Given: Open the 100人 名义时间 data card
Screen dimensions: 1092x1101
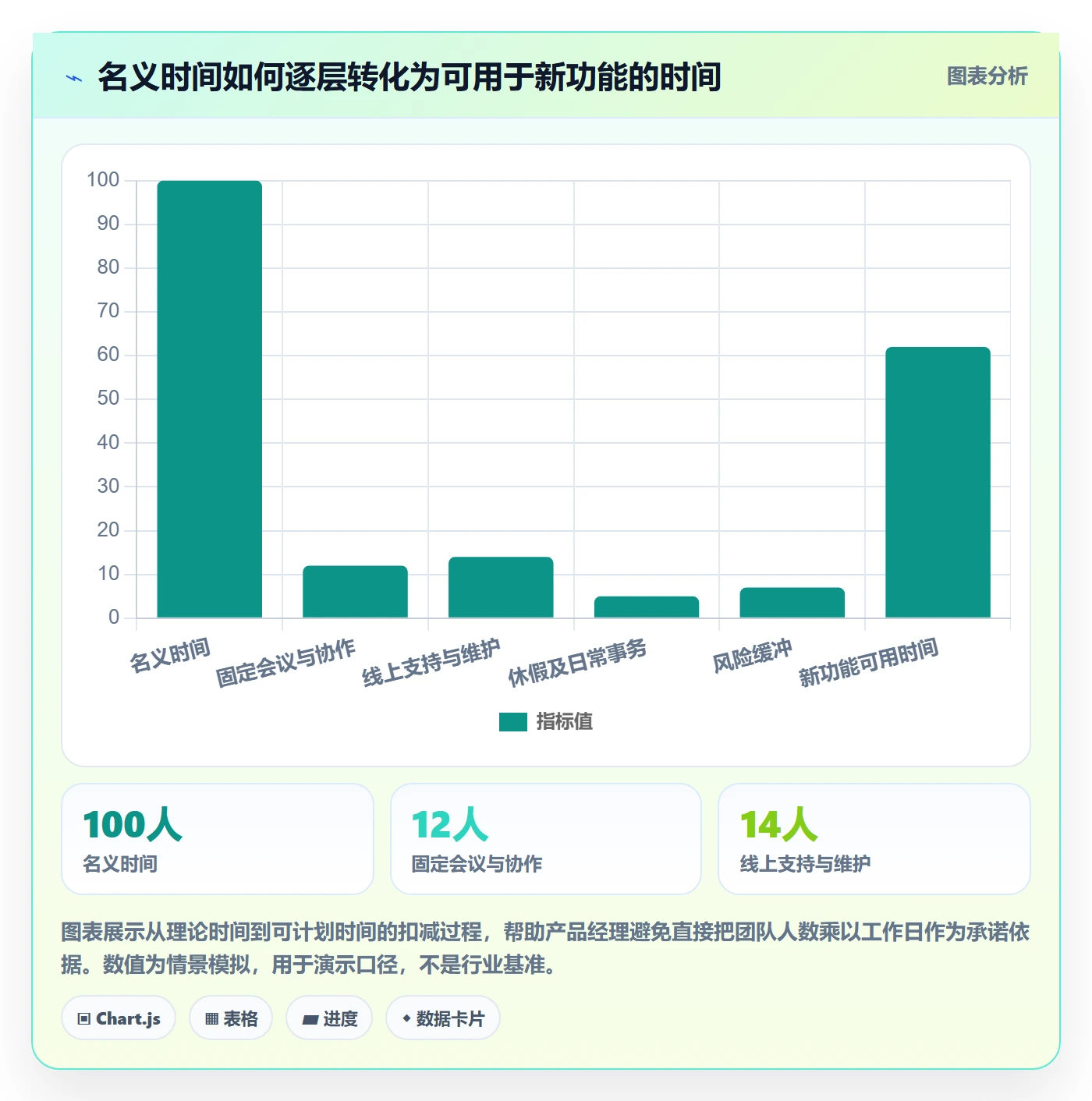Looking at the screenshot, I should click(218, 839).
